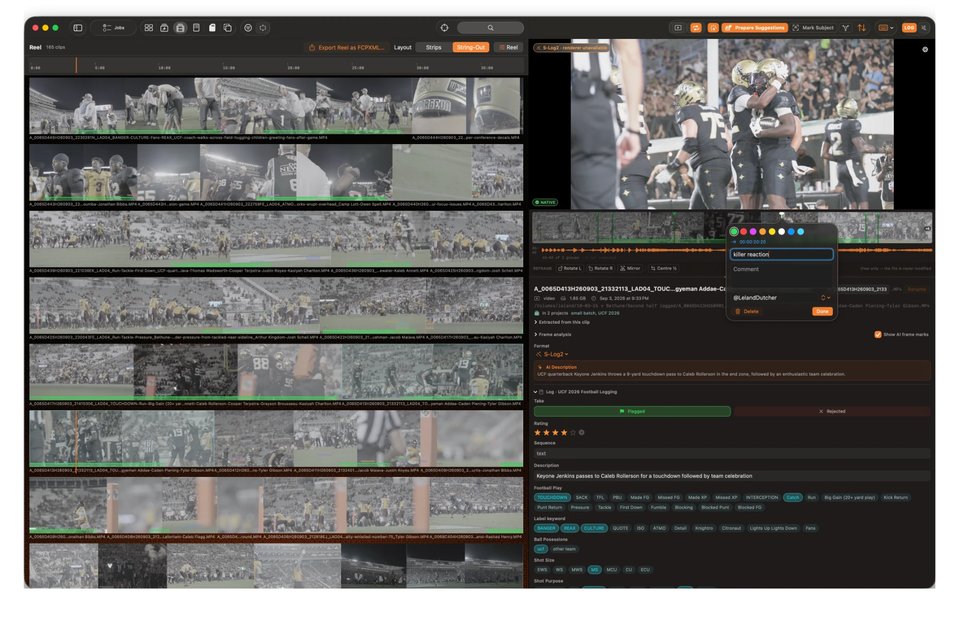This screenshot has width=960, height=621.
Task: Toggle the INTERCEPTION play tag
Action: [x=762, y=497]
